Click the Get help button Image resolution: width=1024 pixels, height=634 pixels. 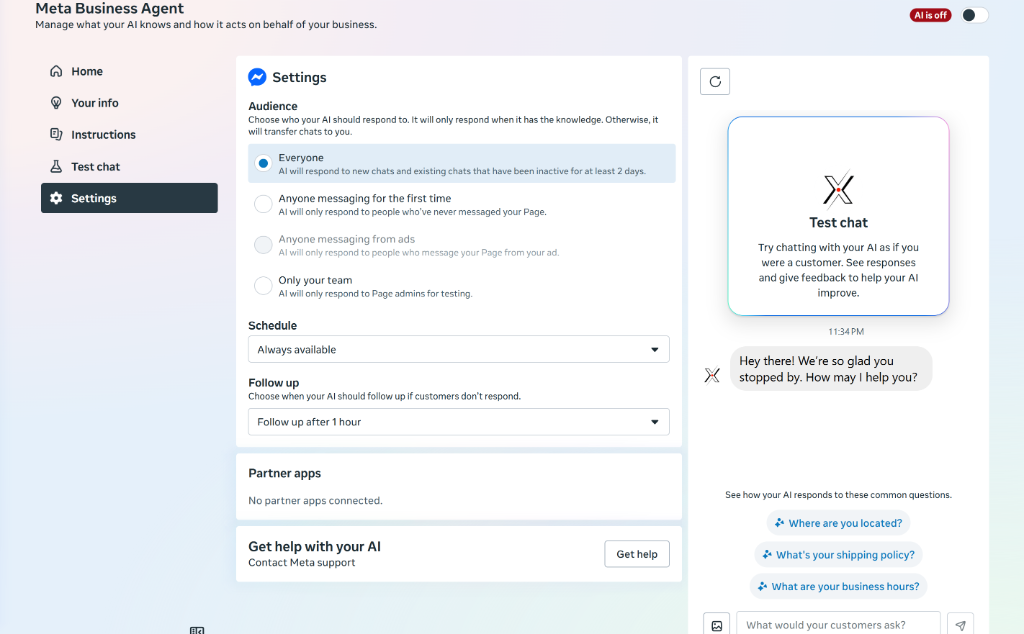point(637,554)
